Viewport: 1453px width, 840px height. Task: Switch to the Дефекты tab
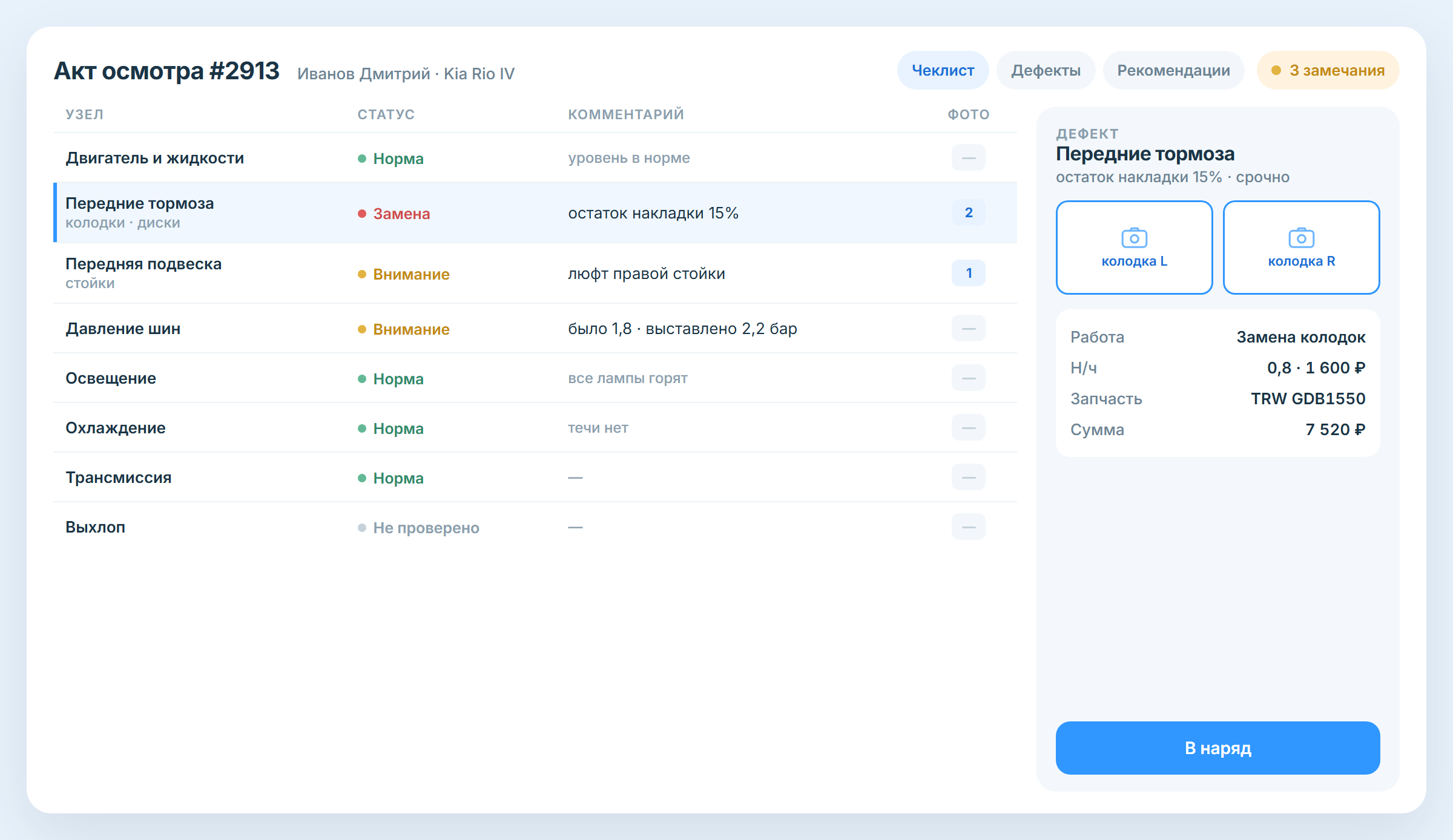[1046, 70]
